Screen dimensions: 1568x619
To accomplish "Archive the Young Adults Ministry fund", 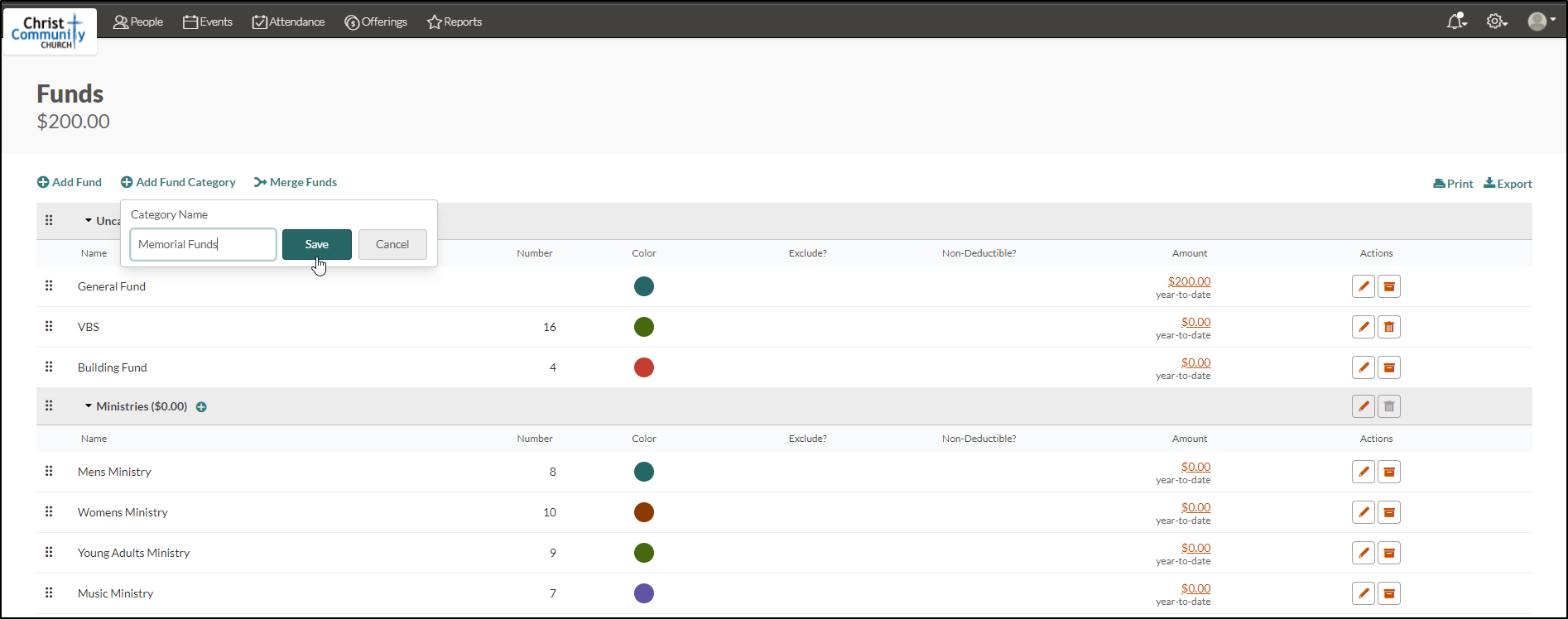I will [1389, 553].
